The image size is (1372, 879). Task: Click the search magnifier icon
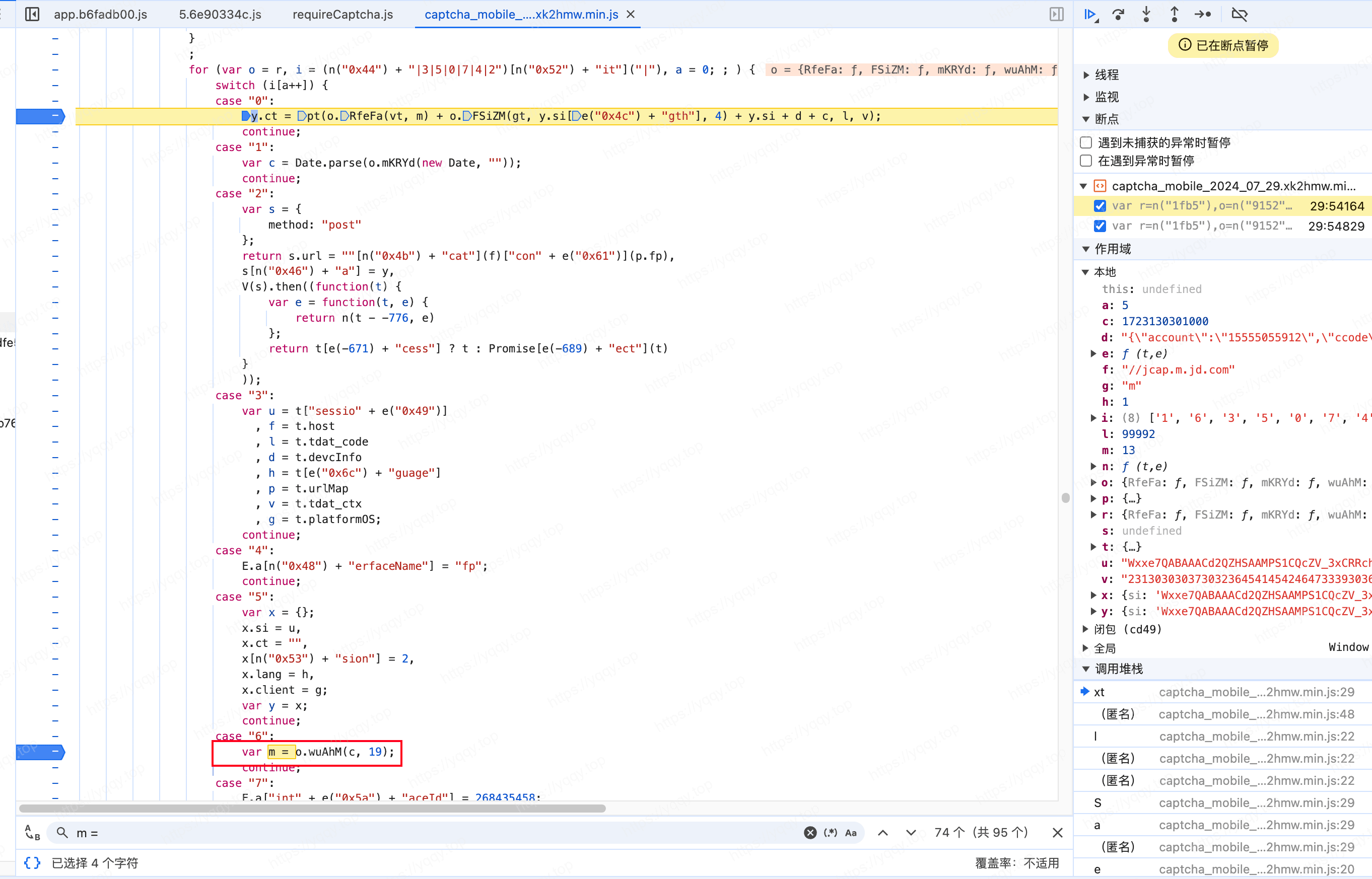pos(62,833)
